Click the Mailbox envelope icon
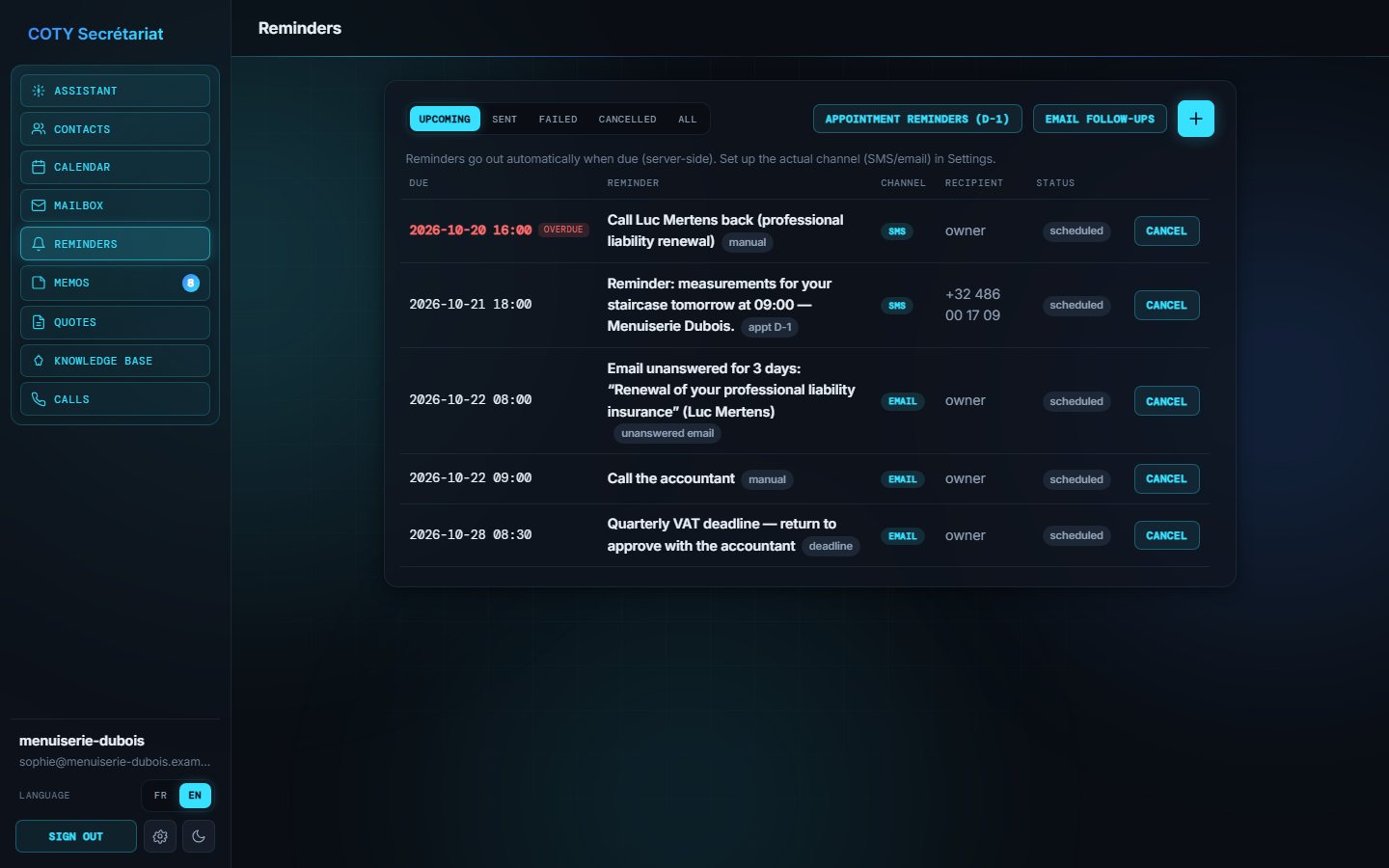 (x=39, y=205)
